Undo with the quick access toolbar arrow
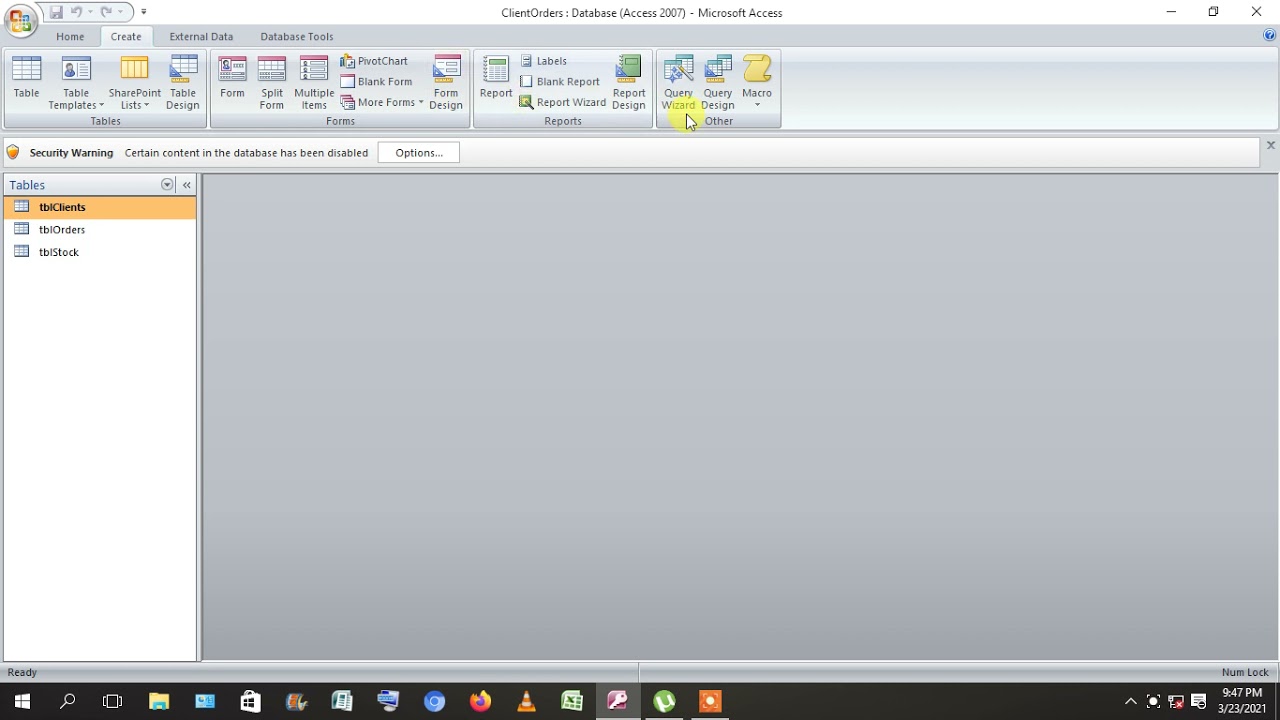Viewport: 1280px width, 720px height. (75, 12)
